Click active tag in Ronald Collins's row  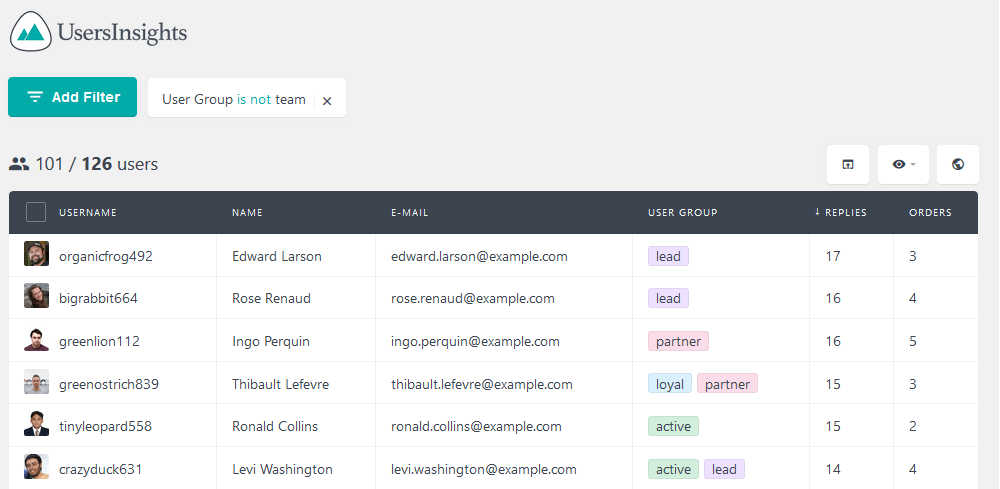click(673, 427)
